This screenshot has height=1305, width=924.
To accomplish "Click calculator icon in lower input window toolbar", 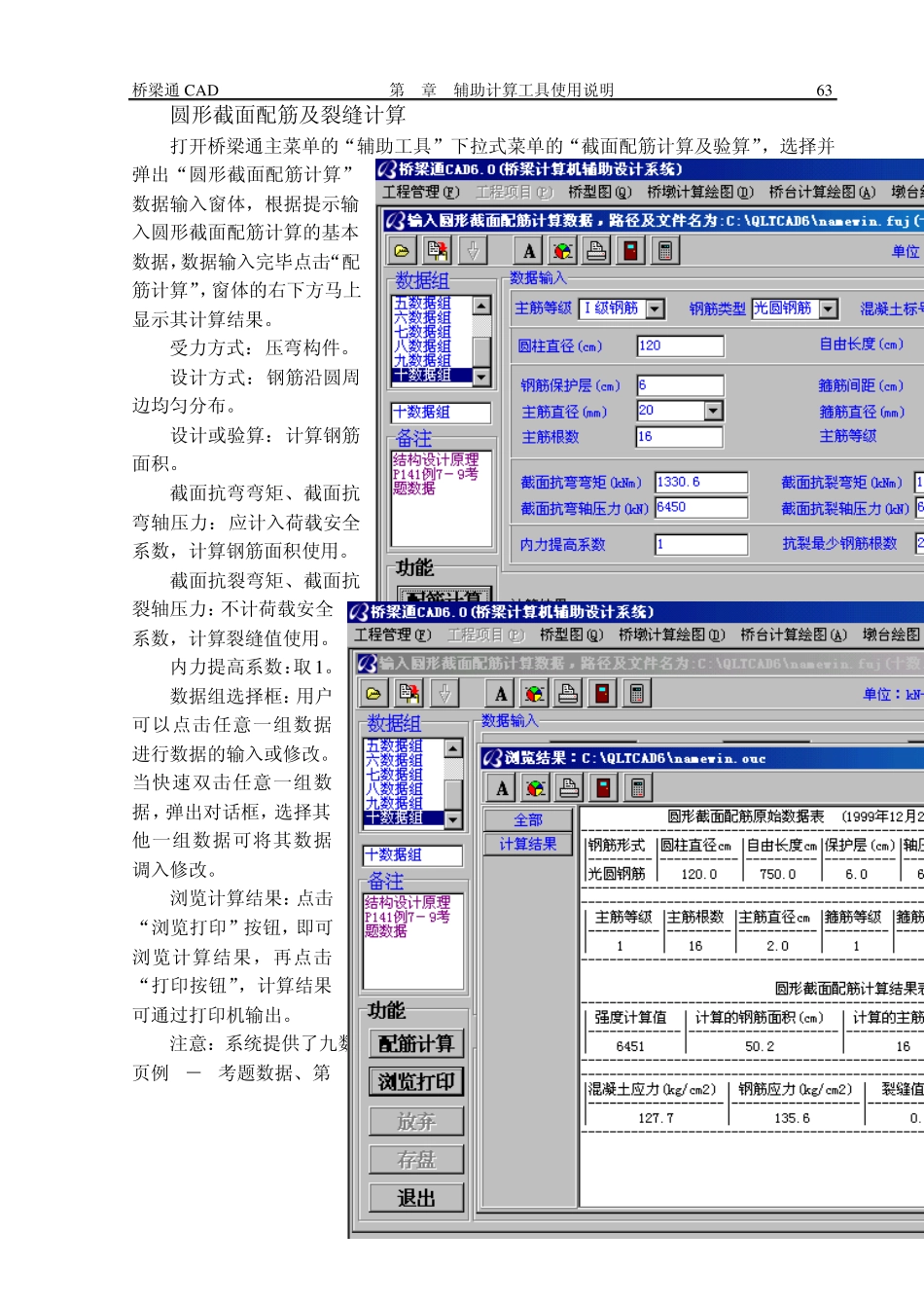I will click(x=637, y=693).
